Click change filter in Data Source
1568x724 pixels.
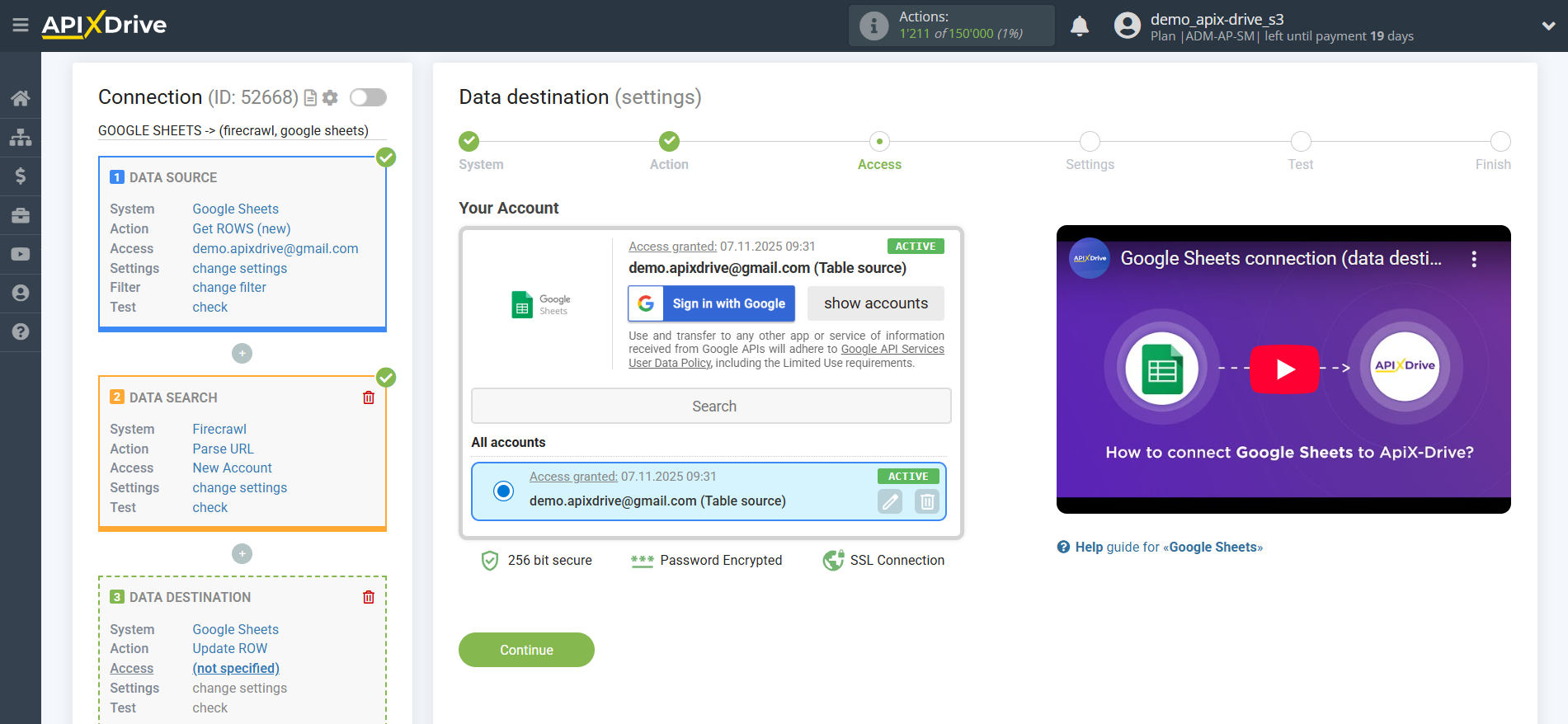(229, 287)
